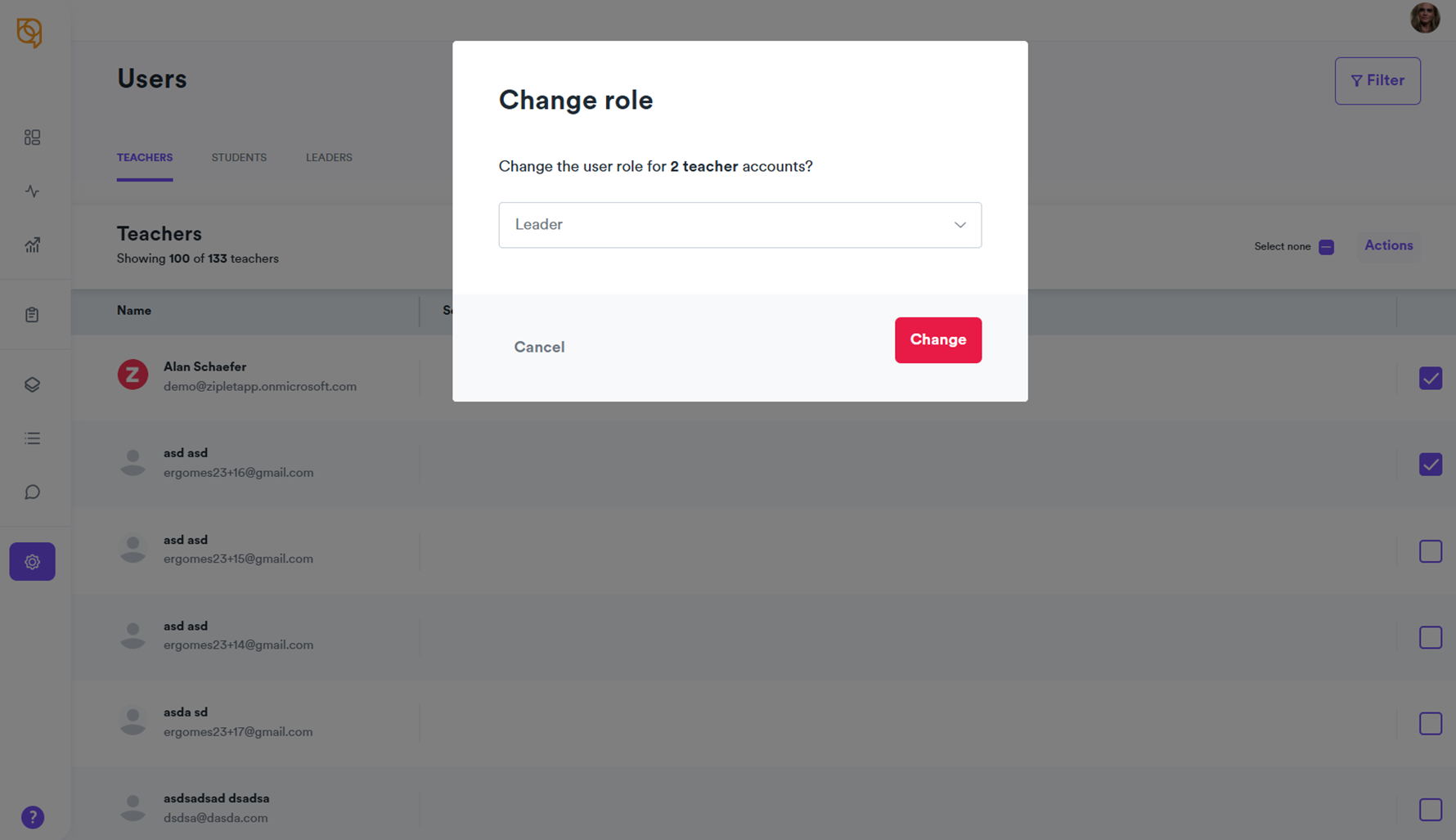This screenshot has height=840, width=1456.
Task: Open the Filter options
Action: (x=1377, y=81)
